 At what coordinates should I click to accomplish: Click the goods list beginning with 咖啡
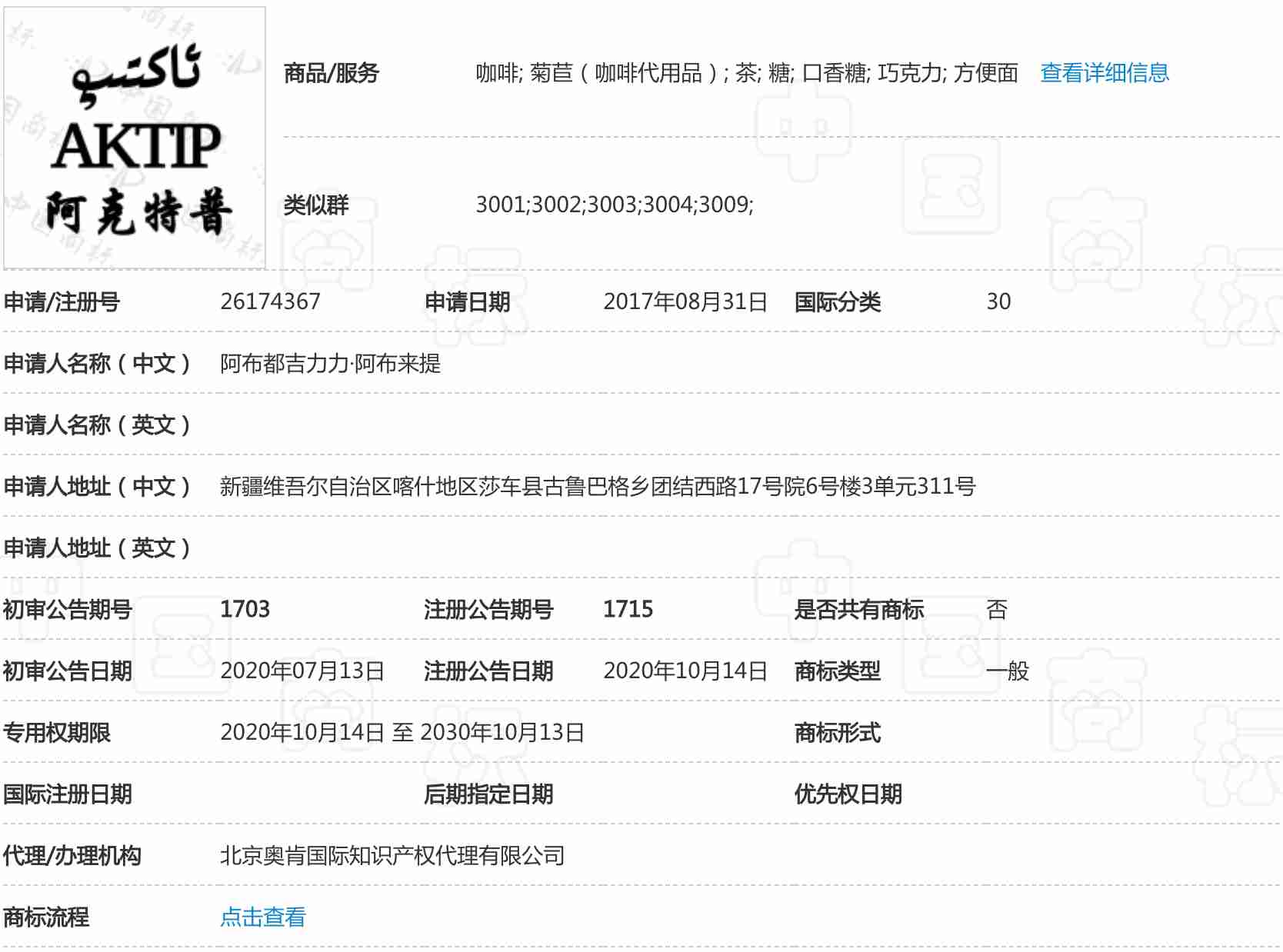pos(746,73)
